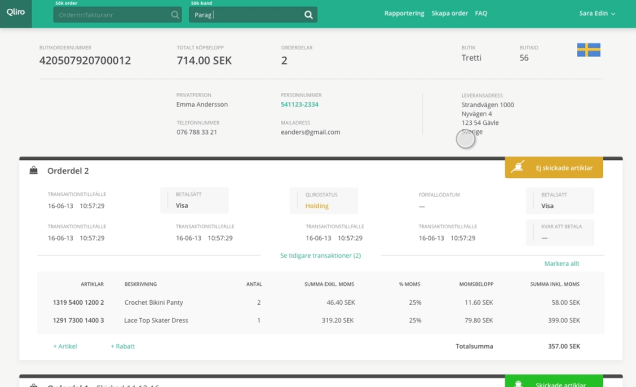Open the FAQ page

[481, 13]
